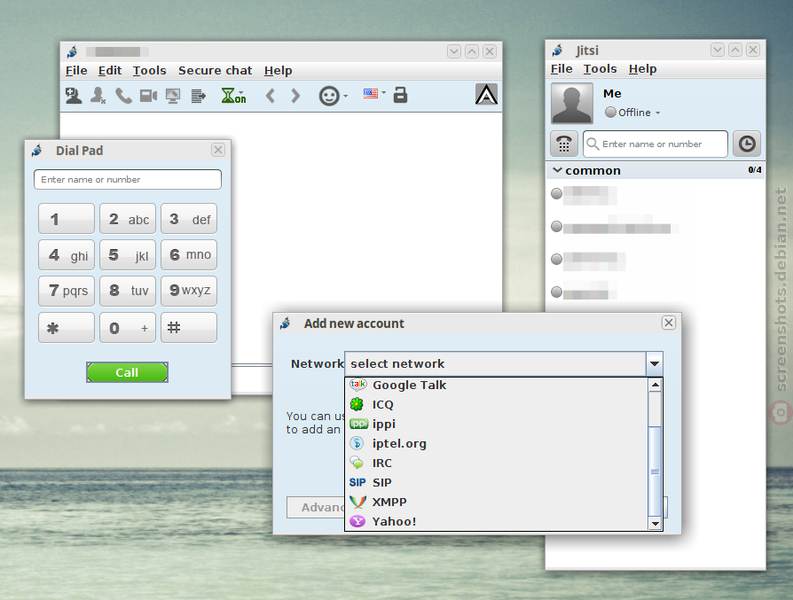Select the second contact in common group
Viewport: 793px width, 600px height.
(x=655, y=227)
